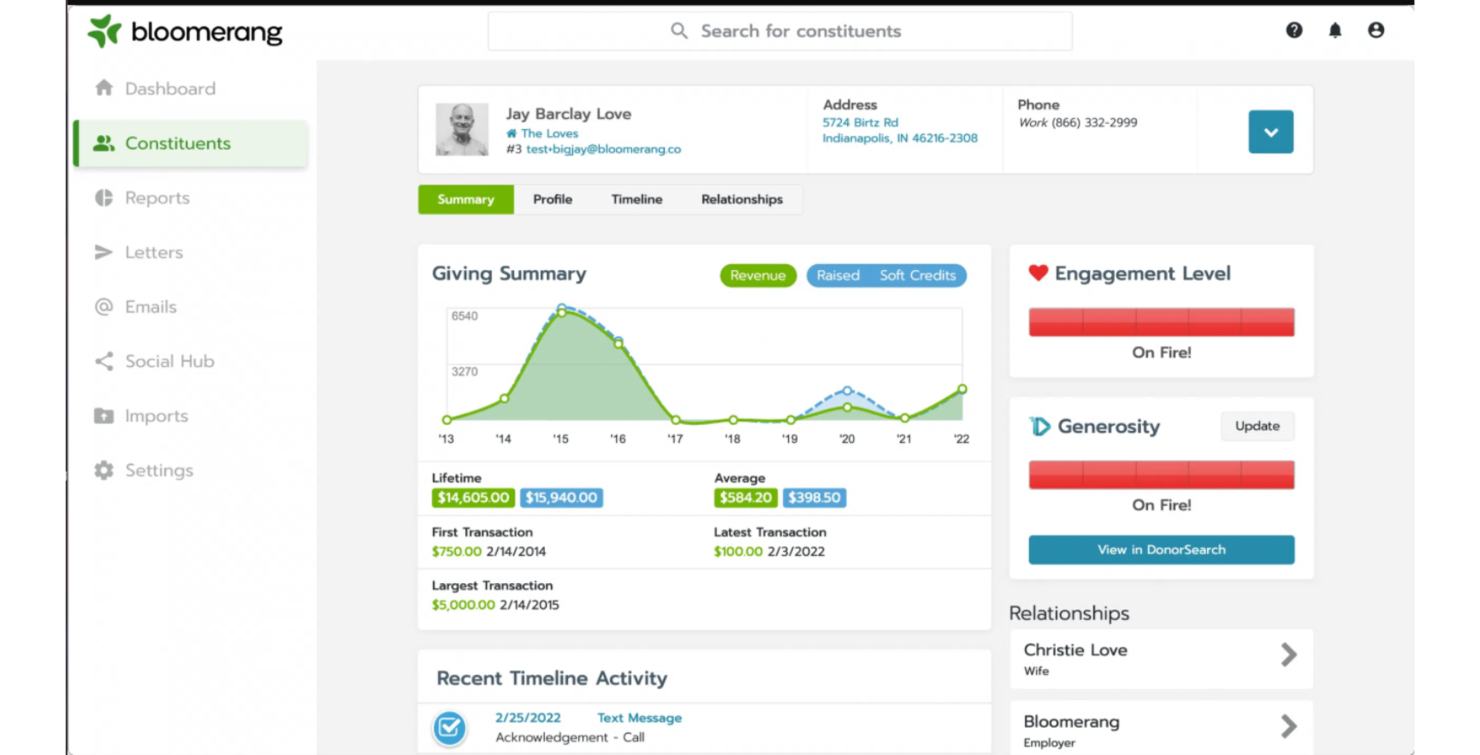Click Jay Barclay Love's profile photo
The height and width of the screenshot is (755, 1480).
coord(462,129)
